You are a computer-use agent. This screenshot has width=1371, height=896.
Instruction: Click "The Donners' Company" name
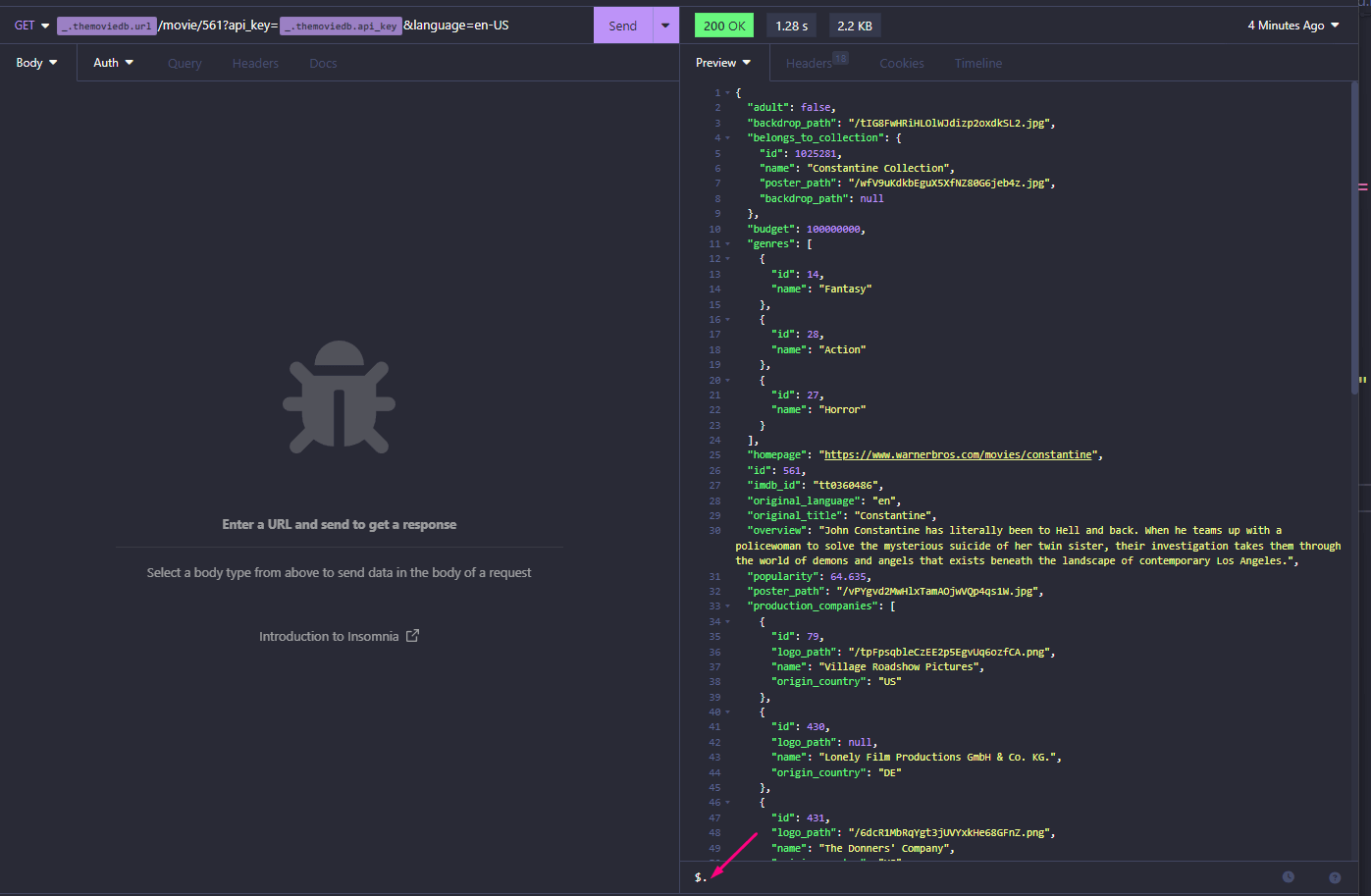pos(883,849)
